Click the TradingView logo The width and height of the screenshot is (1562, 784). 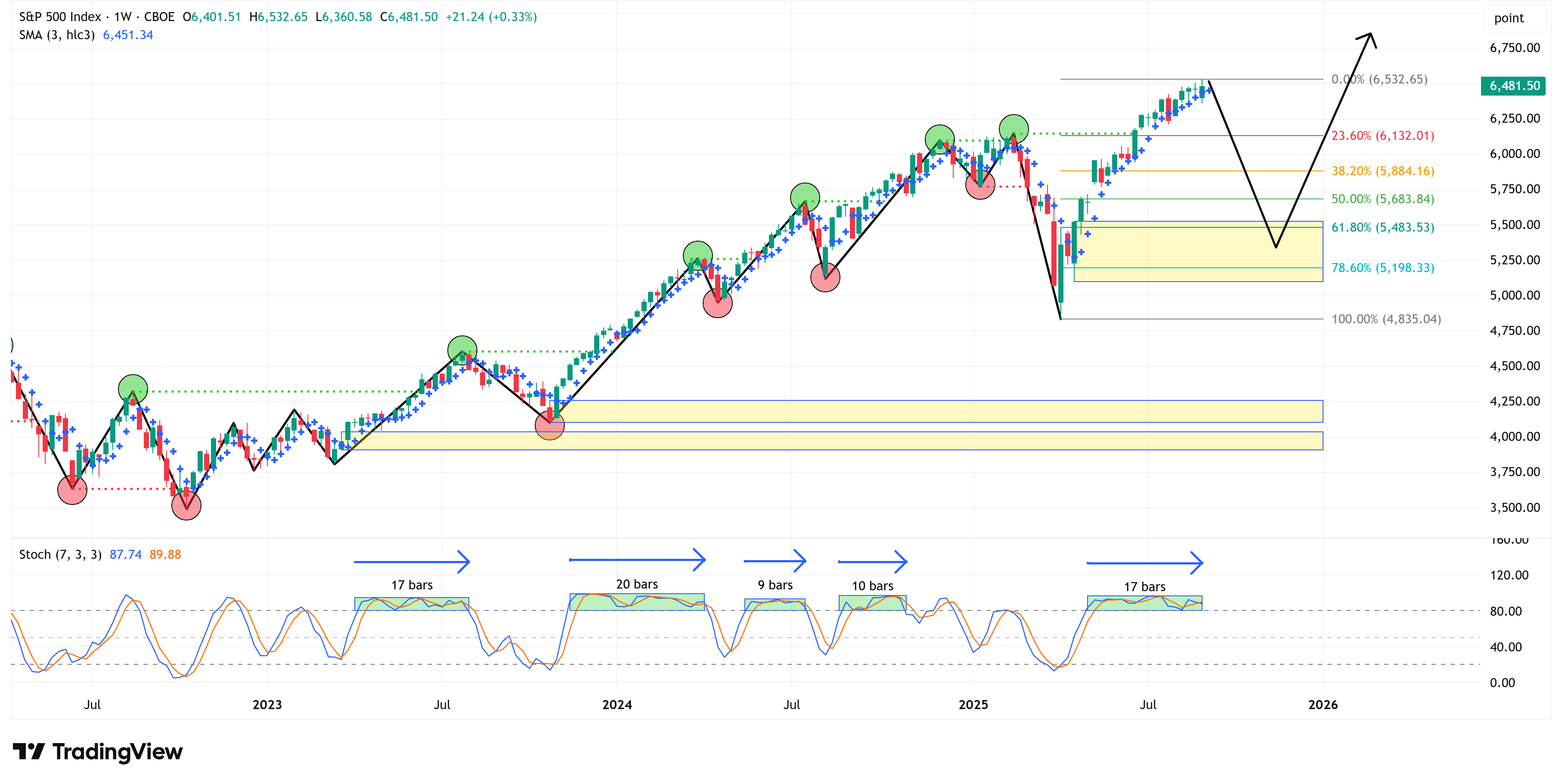pos(97,751)
